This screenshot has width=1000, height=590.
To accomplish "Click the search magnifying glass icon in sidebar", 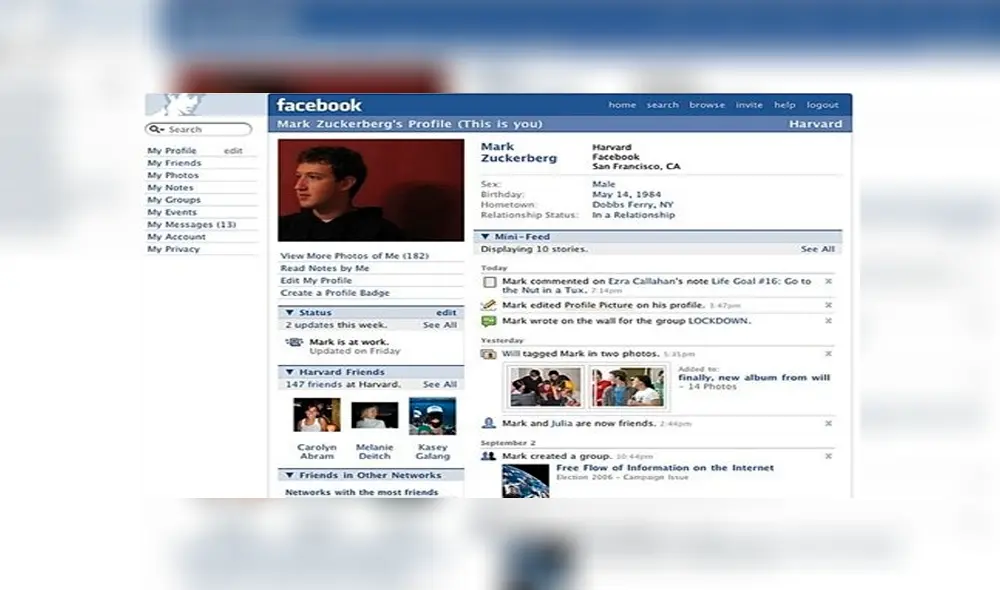I will pos(157,129).
